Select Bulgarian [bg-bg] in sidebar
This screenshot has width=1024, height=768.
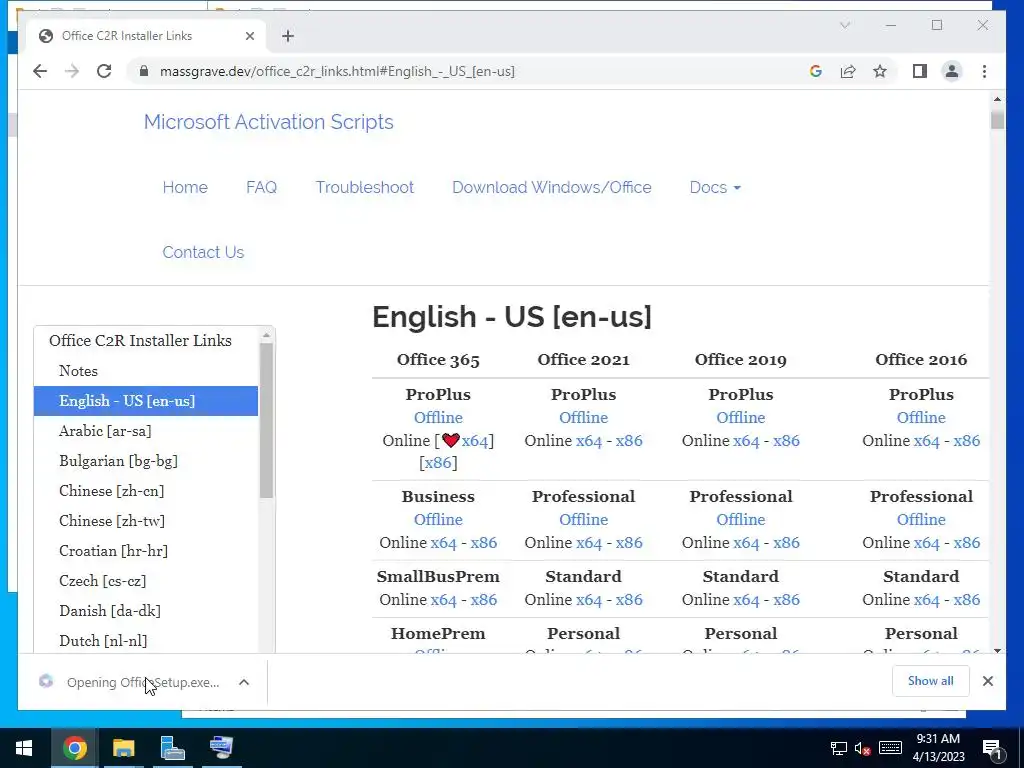coord(118,461)
